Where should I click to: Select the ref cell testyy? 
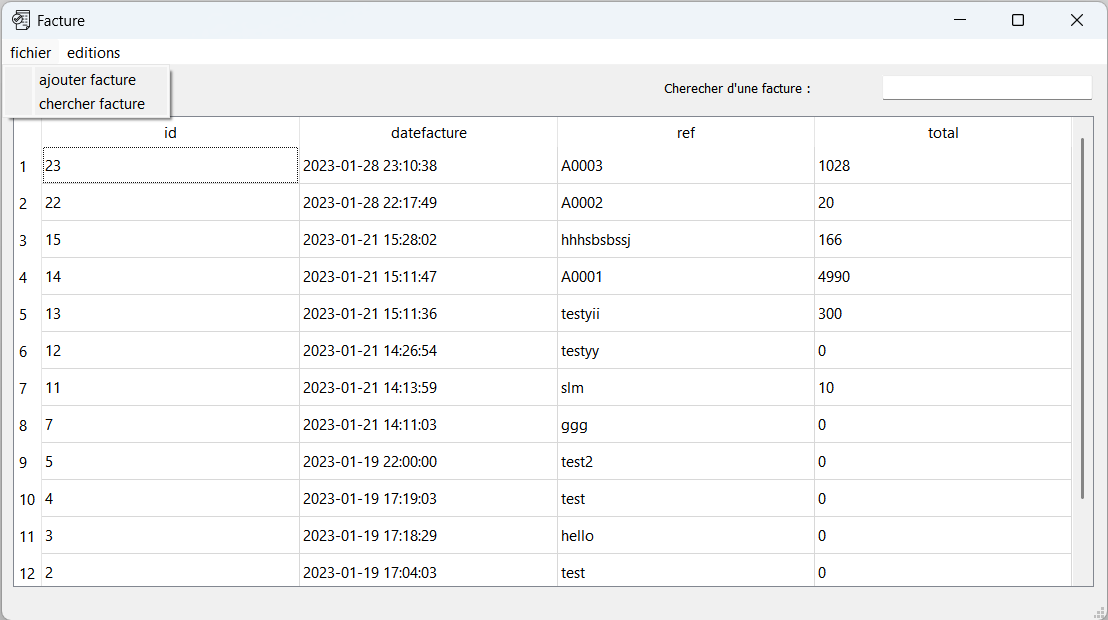[685, 351]
